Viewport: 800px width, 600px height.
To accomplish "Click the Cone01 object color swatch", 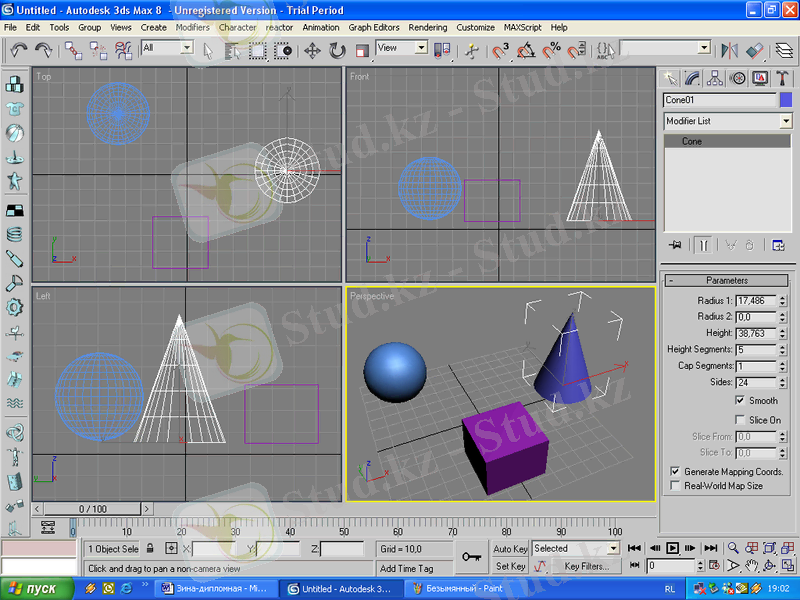I will [785, 100].
